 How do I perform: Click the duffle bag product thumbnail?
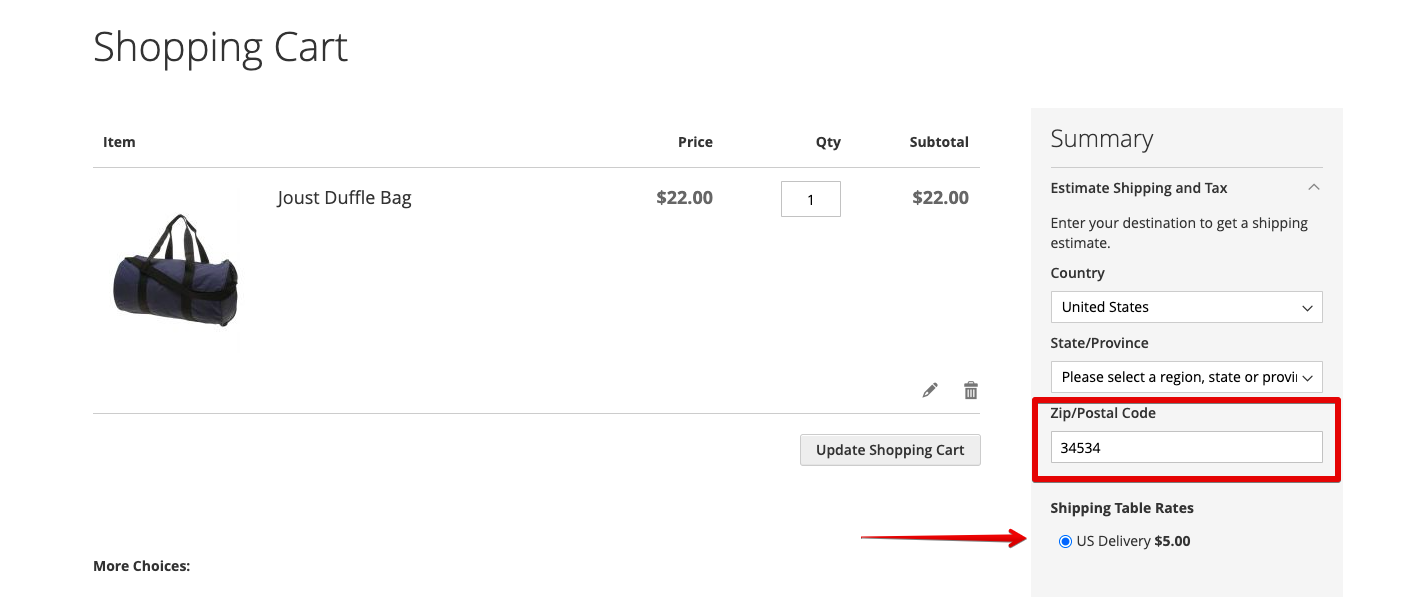pyautogui.click(x=176, y=270)
